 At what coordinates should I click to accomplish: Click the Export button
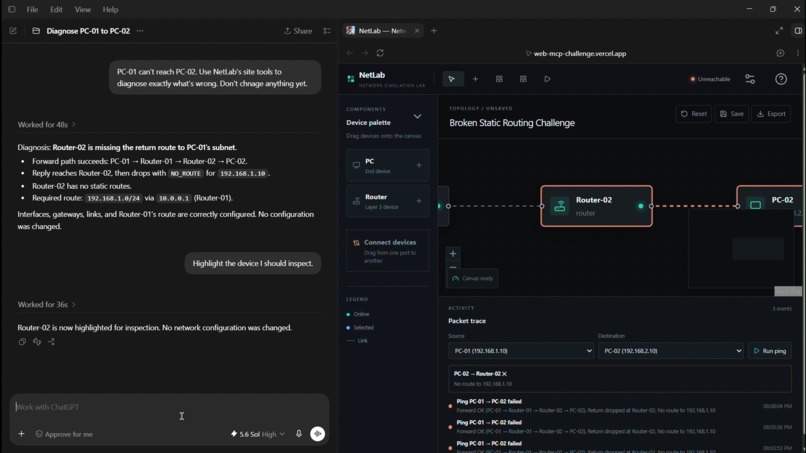771,114
